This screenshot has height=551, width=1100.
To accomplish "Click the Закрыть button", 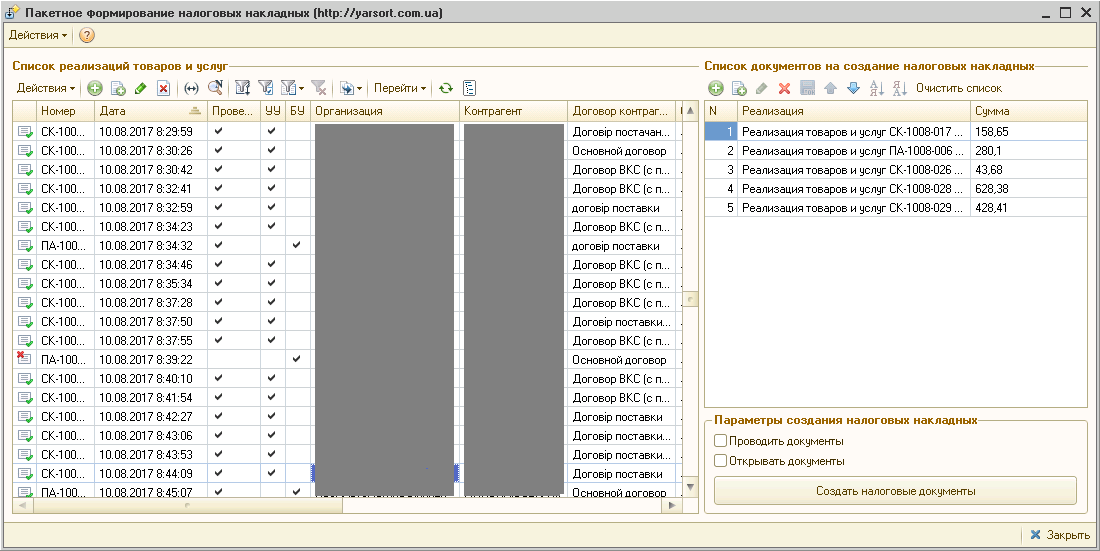I will tap(1059, 535).
